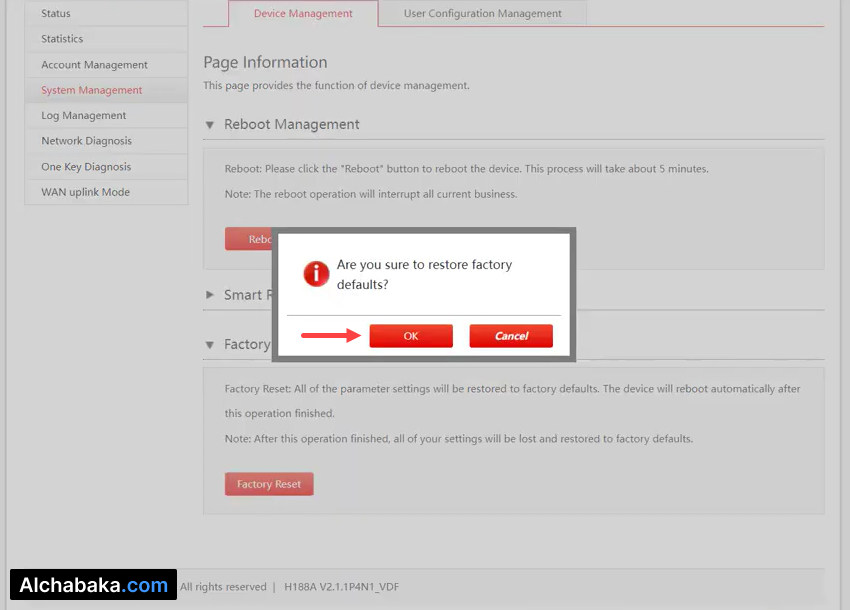Open Status in the sidebar
850x610 pixels.
pos(56,14)
